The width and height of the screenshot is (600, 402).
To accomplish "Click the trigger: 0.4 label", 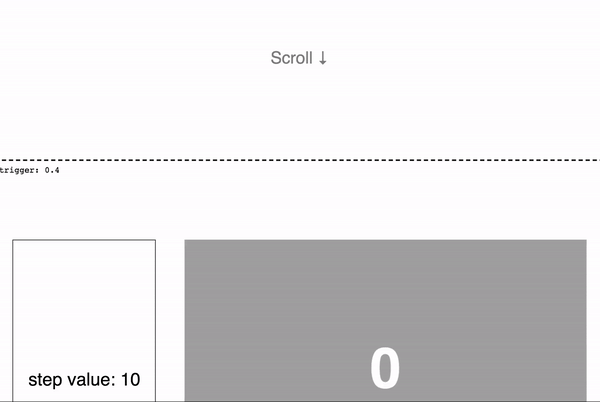I will point(29,170).
